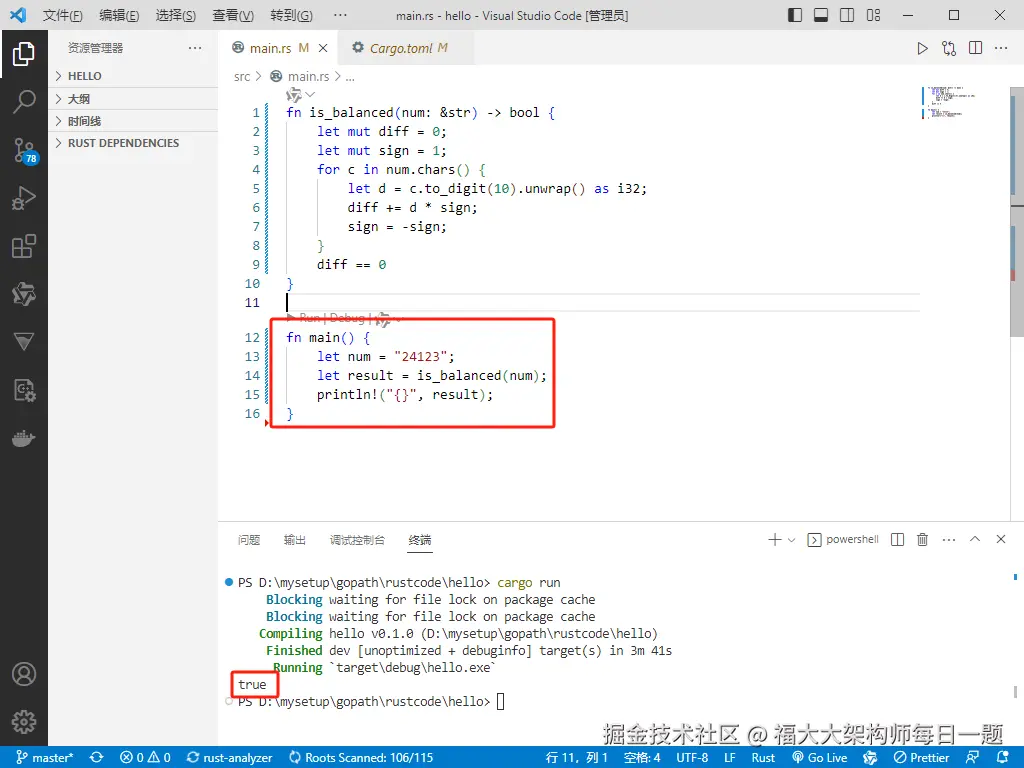Open the 查看(V) menu
Screen dimensions: 1024x768
[x=233, y=15]
